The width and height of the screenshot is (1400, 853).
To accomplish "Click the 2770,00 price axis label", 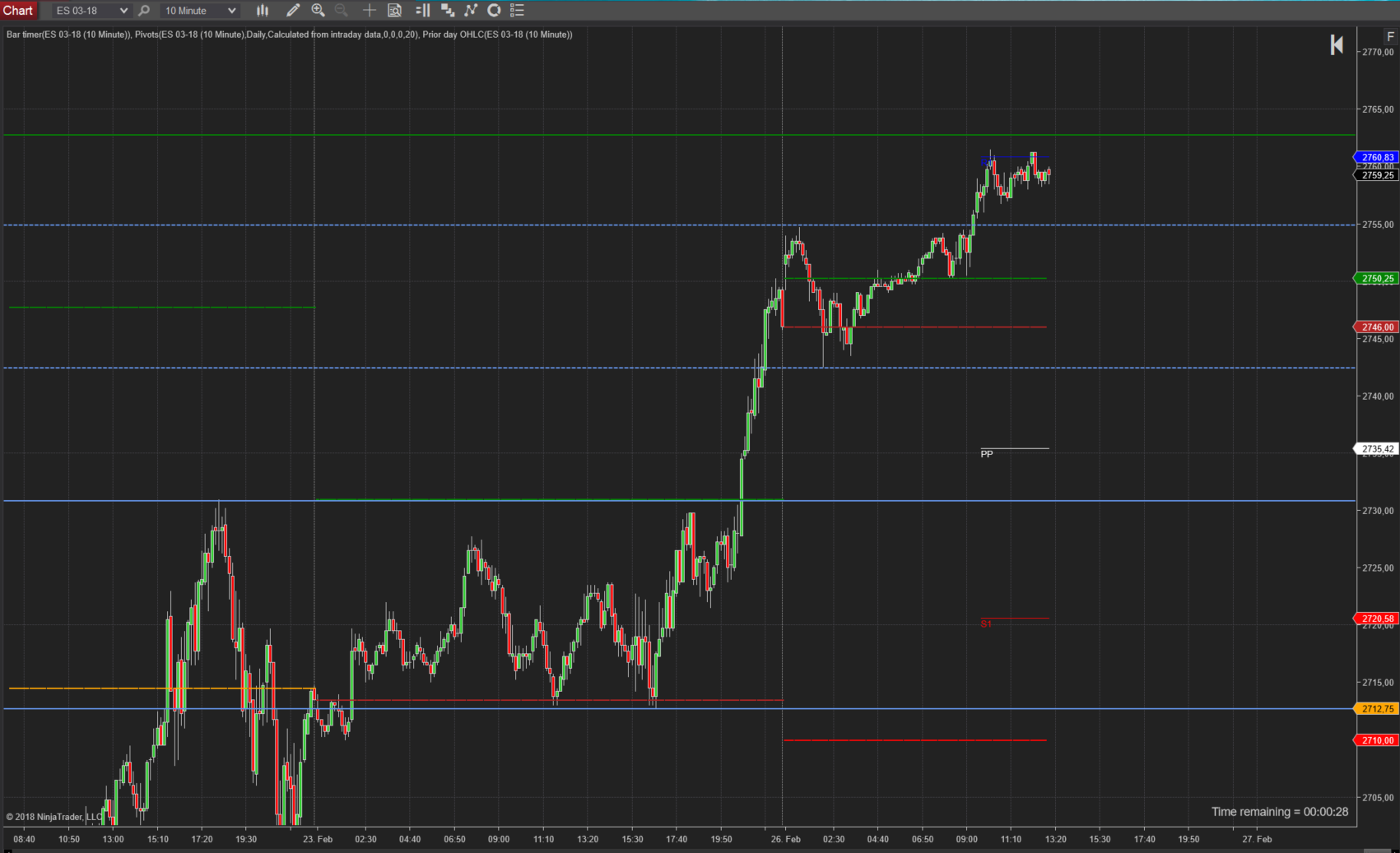I will pos(1379,52).
